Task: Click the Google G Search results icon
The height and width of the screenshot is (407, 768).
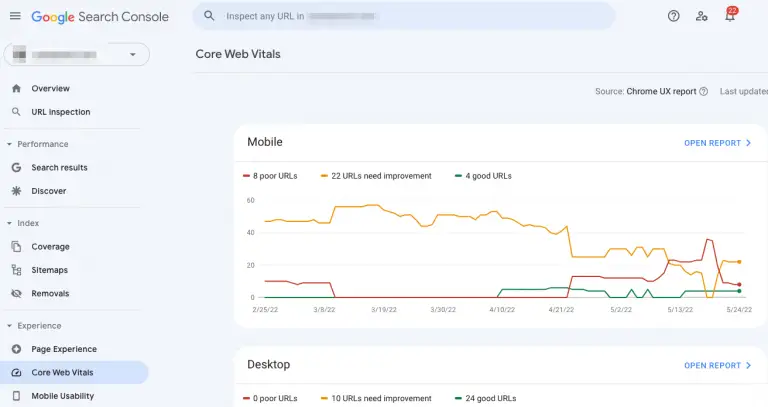Action: pyautogui.click(x=16, y=168)
